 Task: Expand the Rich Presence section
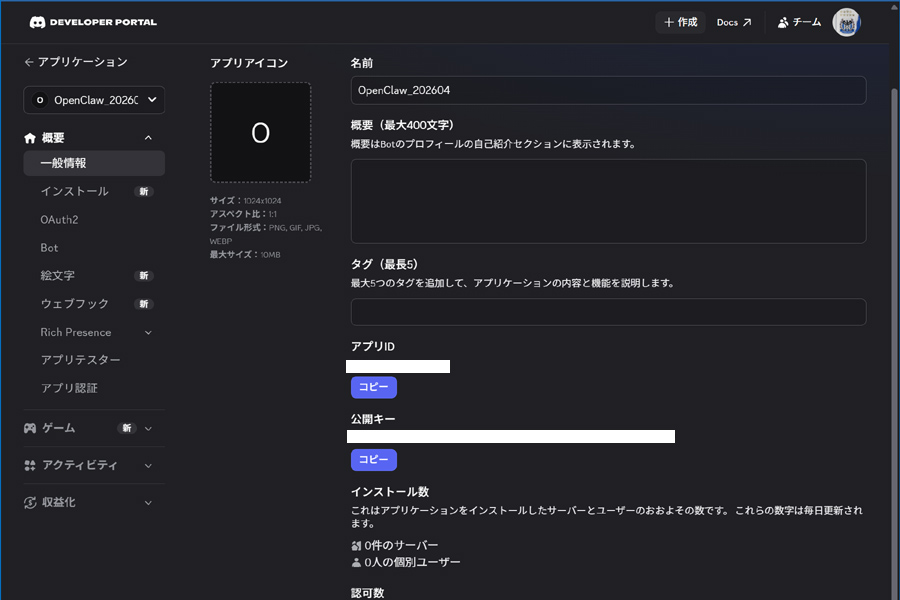tap(148, 331)
